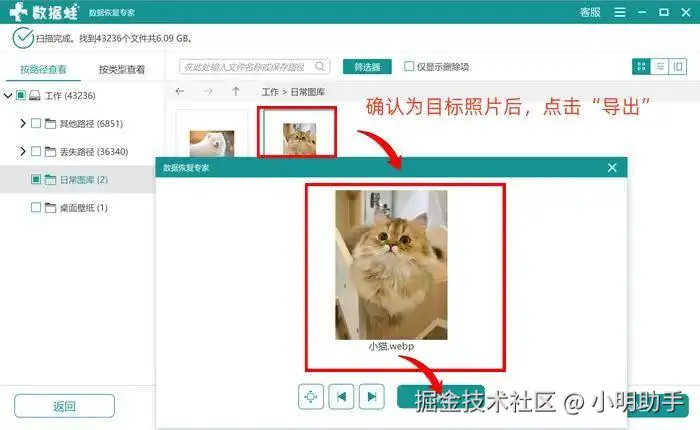Image resolution: width=700 pixels, height=430 pixels.
Task: Show the next image in preview
Action: 371,397
